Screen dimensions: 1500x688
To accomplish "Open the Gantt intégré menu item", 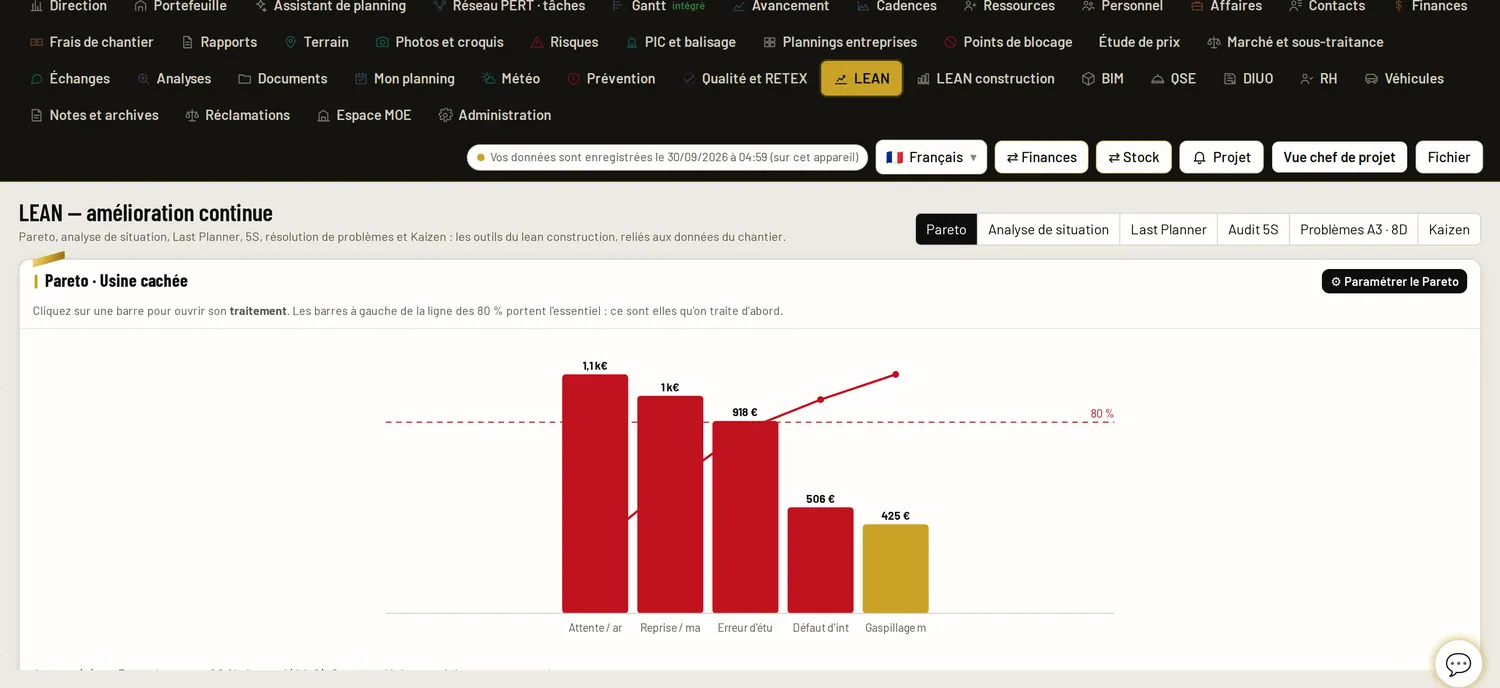I will pos(658,6).
